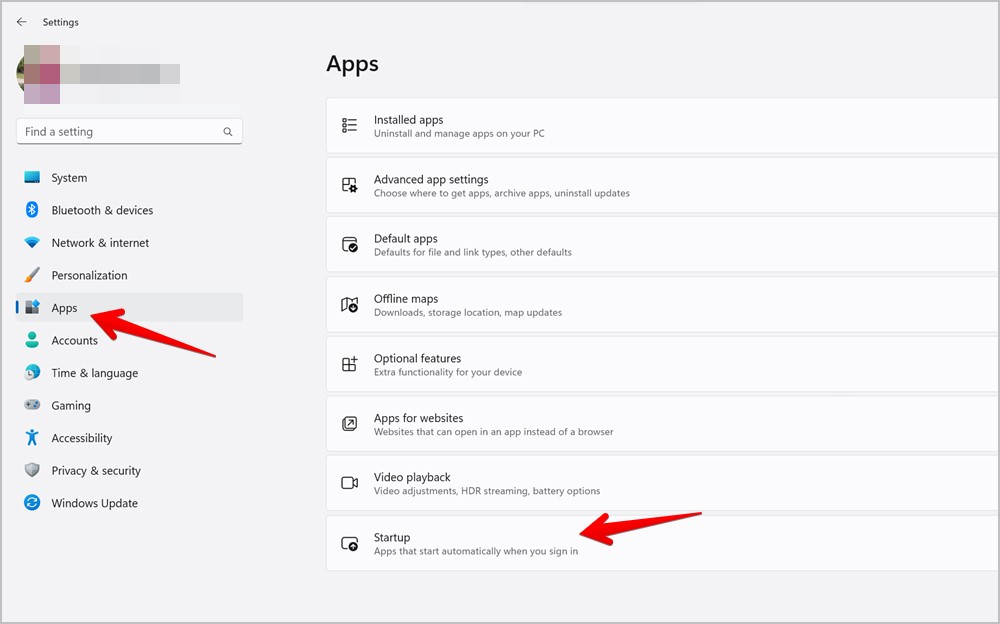Open Offline maps
Screen dimensions: 1000x624
point(663,304)
